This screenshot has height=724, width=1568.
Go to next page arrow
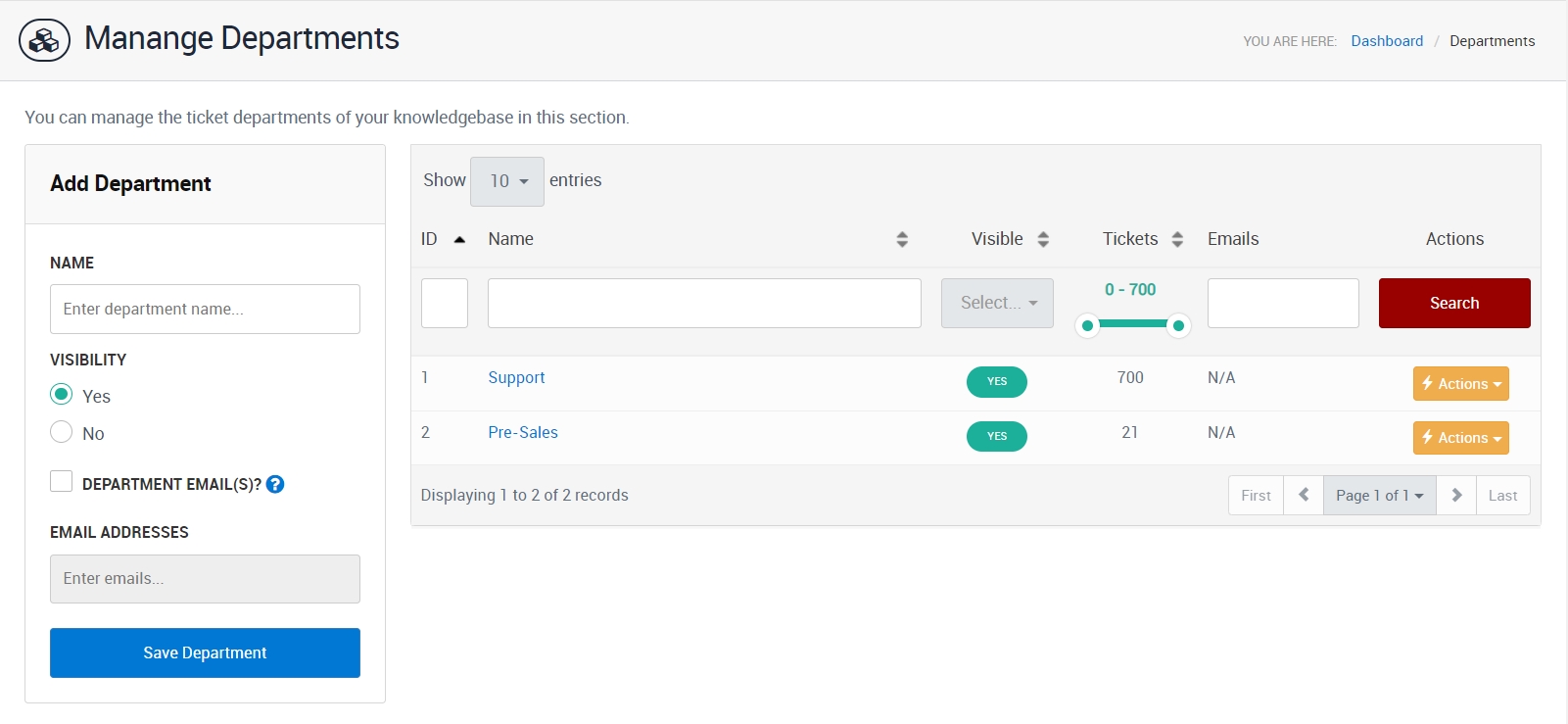click(1456, 496)
